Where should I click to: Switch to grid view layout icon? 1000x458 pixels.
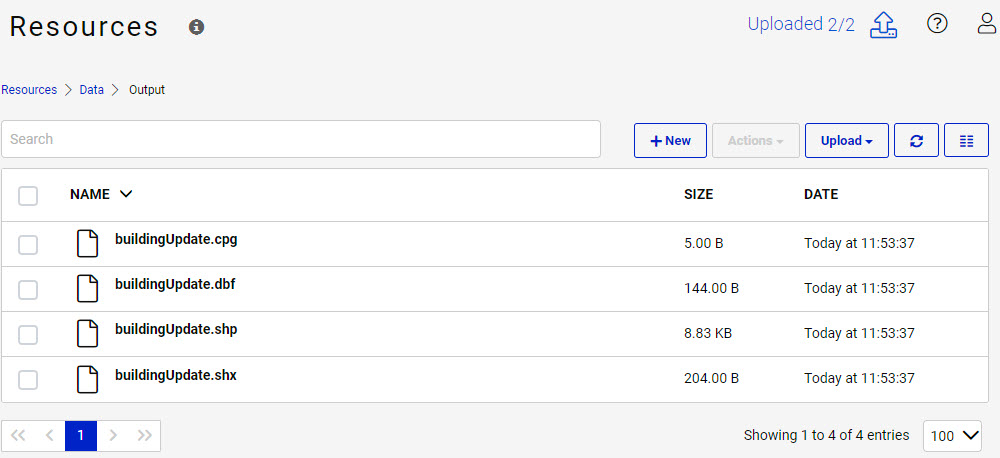[x=966, y=141]
